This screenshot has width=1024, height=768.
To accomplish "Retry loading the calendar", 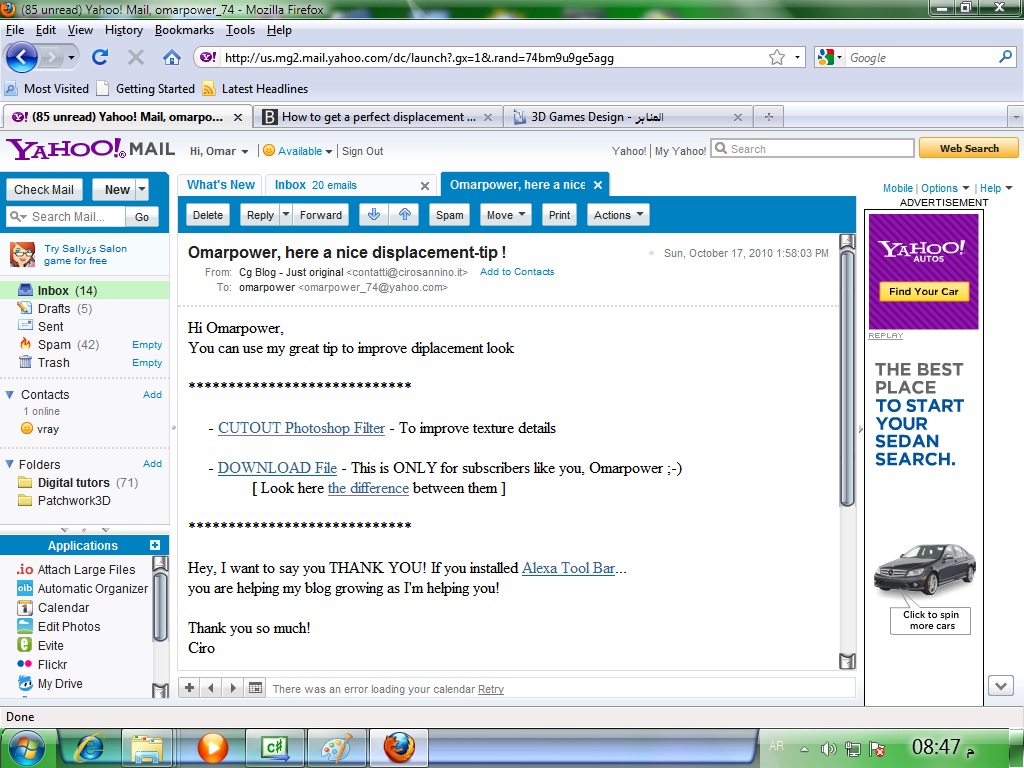I will tap(490, 689).
